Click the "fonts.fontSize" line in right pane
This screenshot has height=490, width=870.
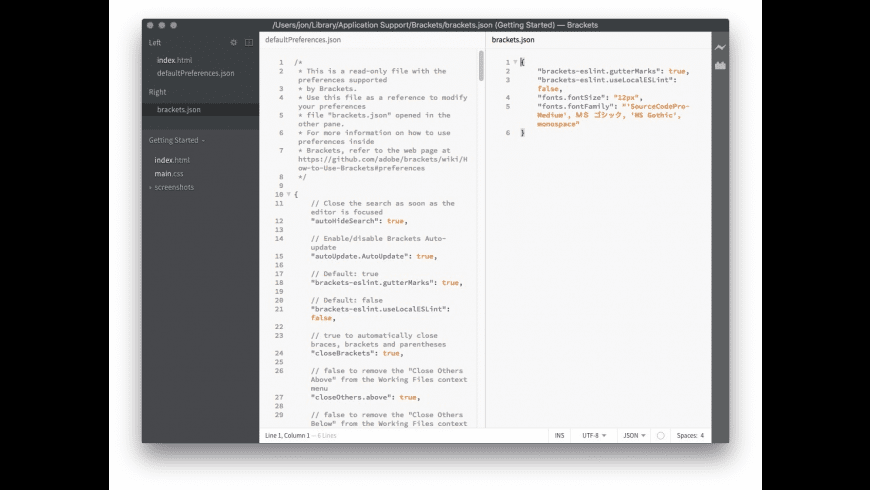click(x=590, y=98)
